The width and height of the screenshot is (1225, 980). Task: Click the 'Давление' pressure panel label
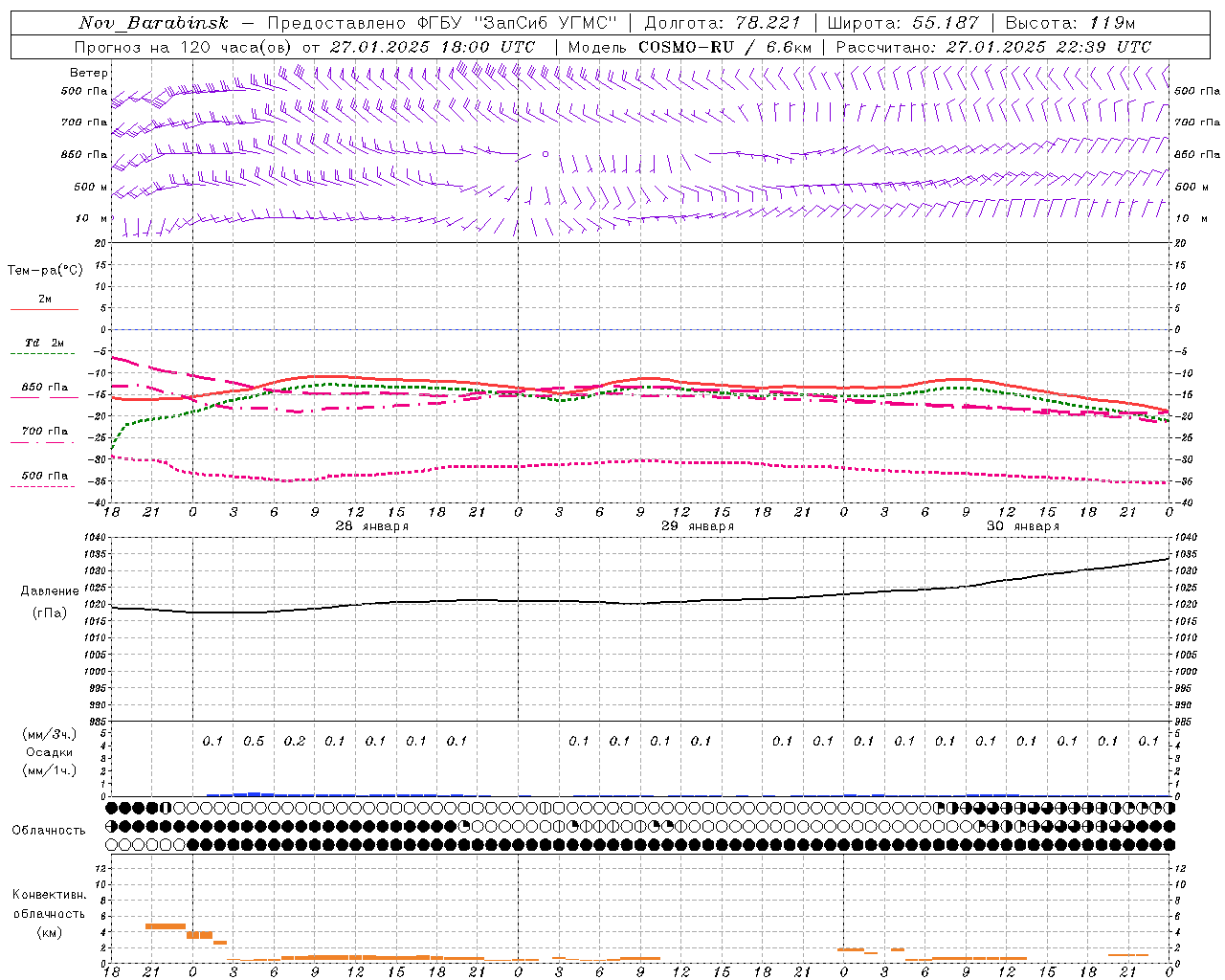(x=50, y=591)
